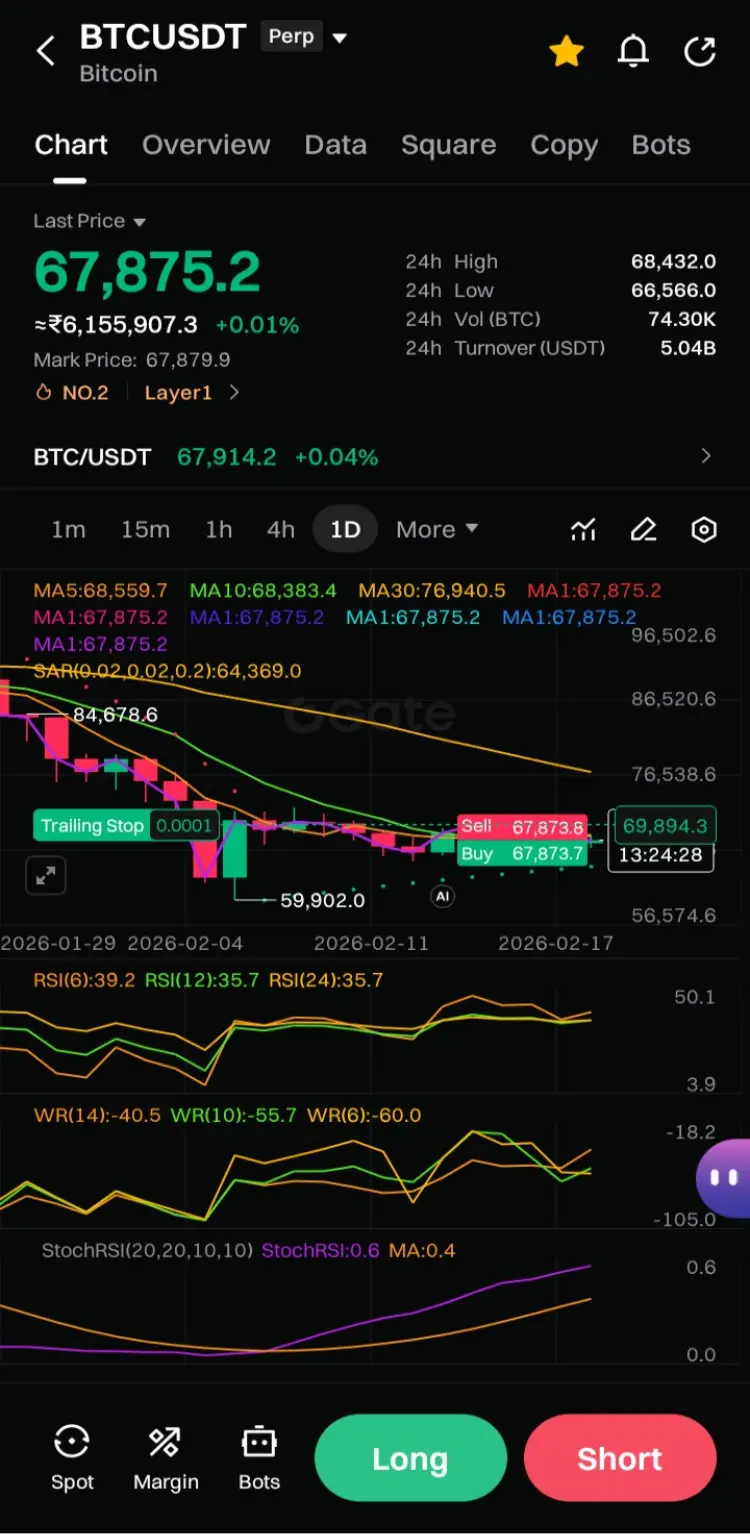Tap the 24h High value 68,432.0
Viewport: 750px width, 1534px height.
(x=673, y=262)
